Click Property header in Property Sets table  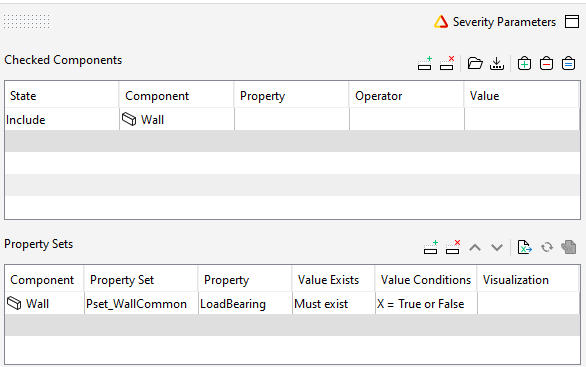pos(245,280)
